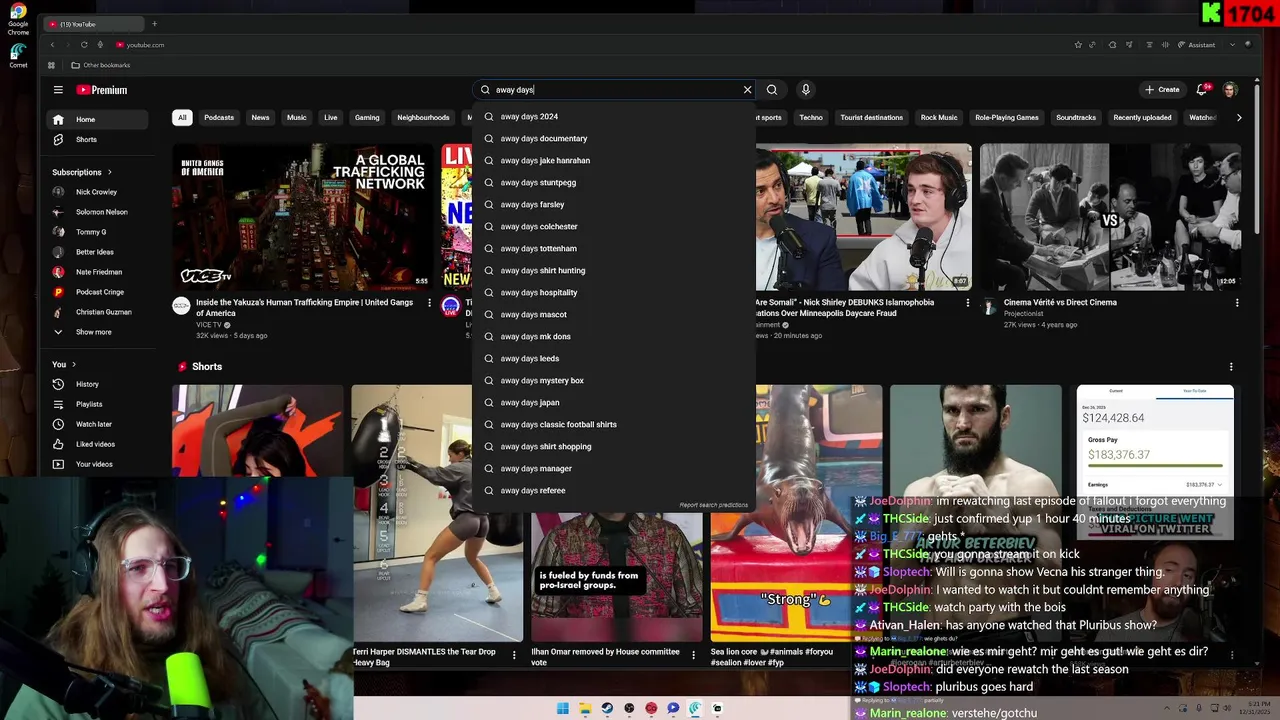Select the Role-Playing Games chip

pos(1007,117)
